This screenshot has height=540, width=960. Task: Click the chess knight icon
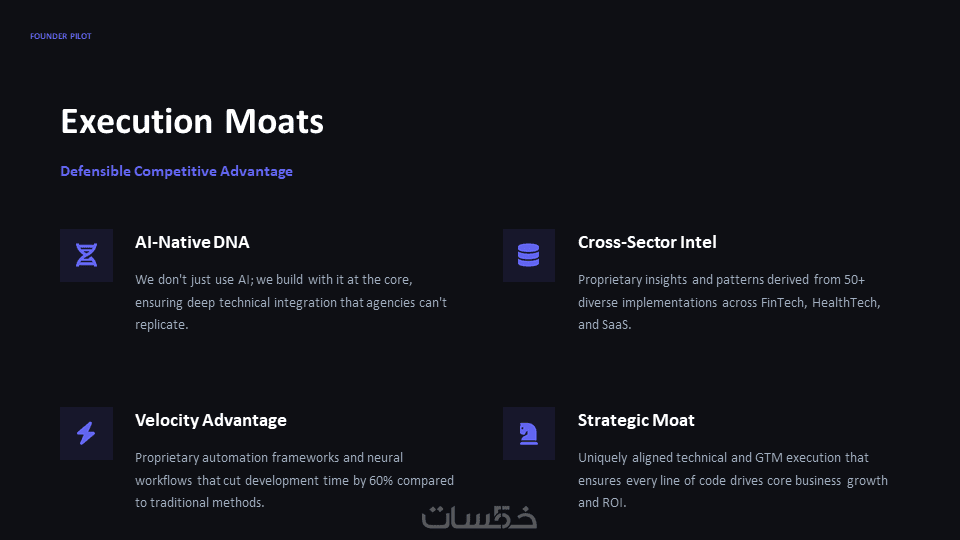click(x=528, y=433)
